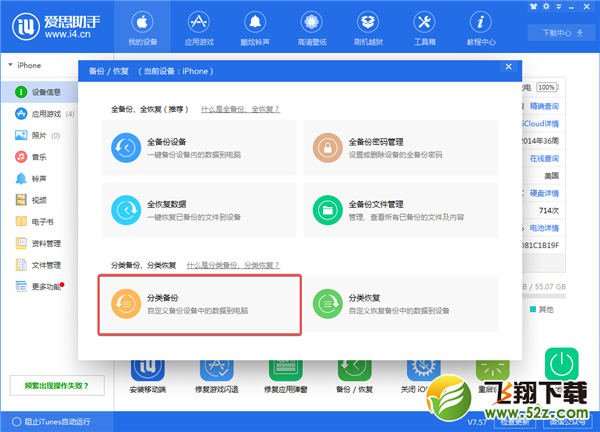600x432 pixels.
Task: Click the 在线查询 link
Action: (544, 158)
